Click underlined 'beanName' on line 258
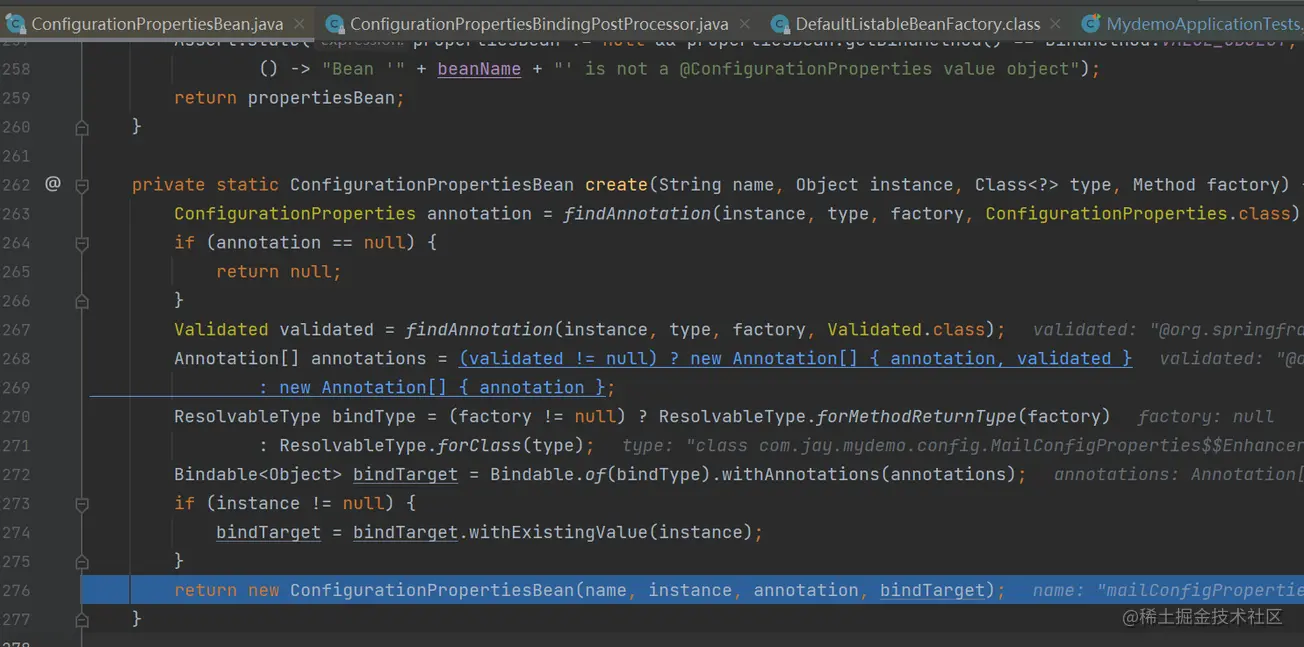 click(479, 69)
